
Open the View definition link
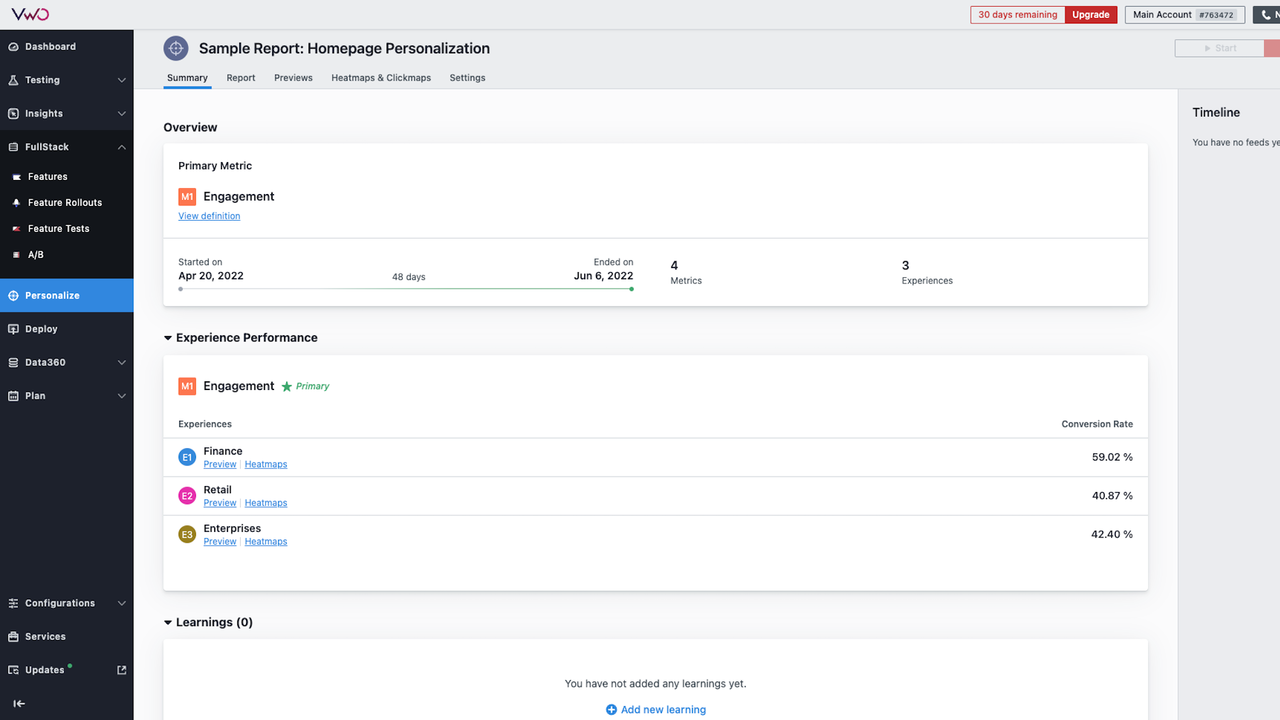point(209,216)
